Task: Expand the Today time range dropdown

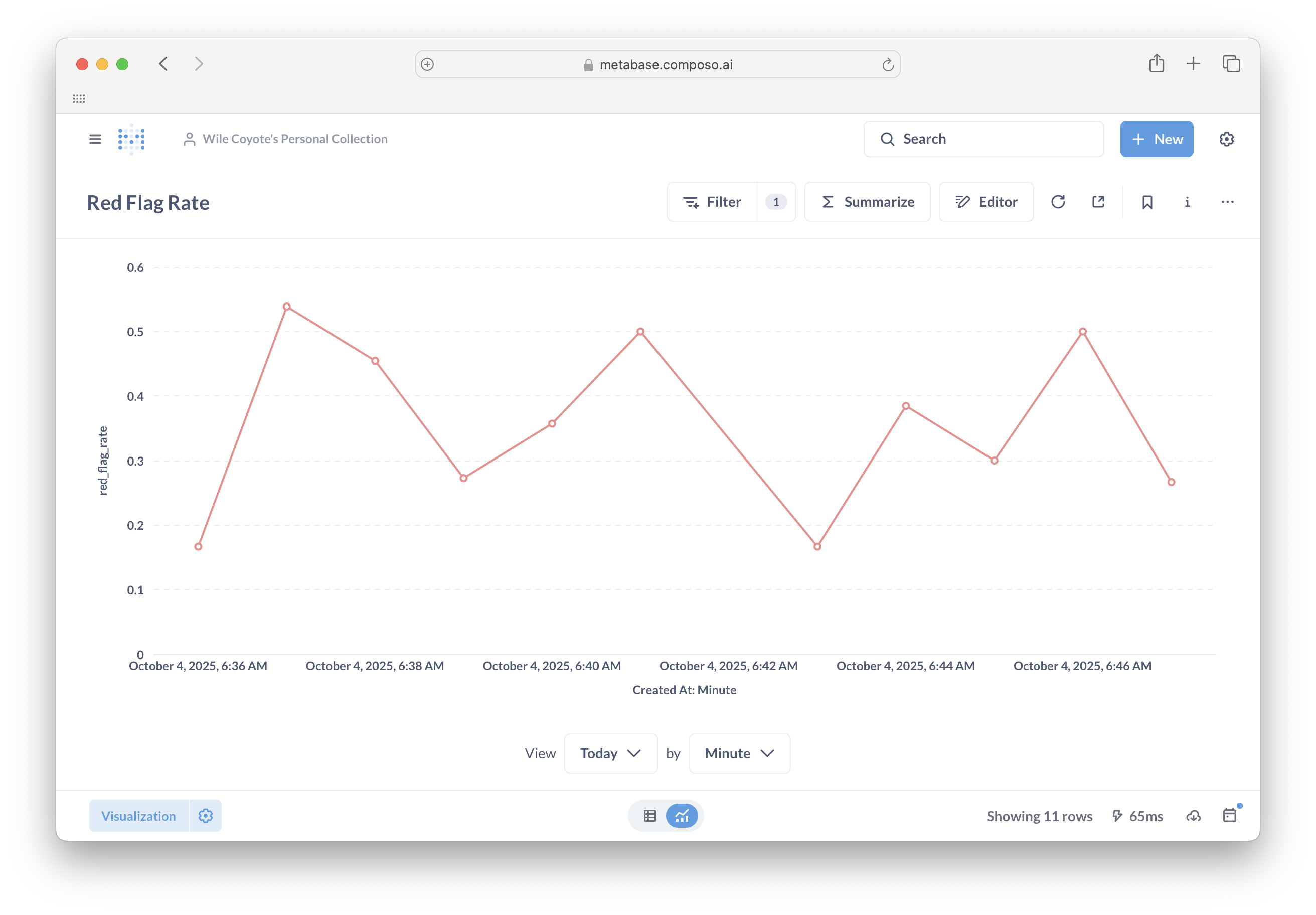Action: click(610, 753)
